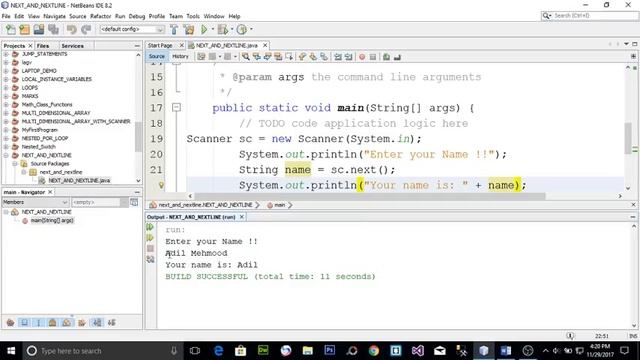Click Start Macro Recording red circle icon

pos(362,57)
